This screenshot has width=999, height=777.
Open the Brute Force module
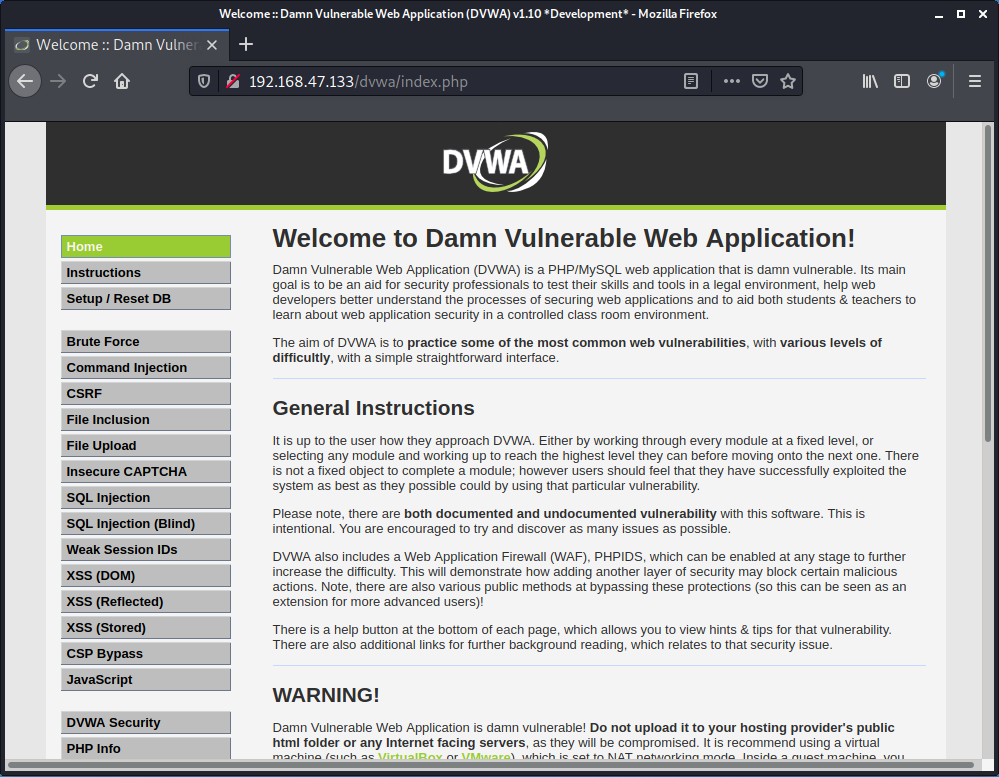pyautogui.click(x=146, y=341)
